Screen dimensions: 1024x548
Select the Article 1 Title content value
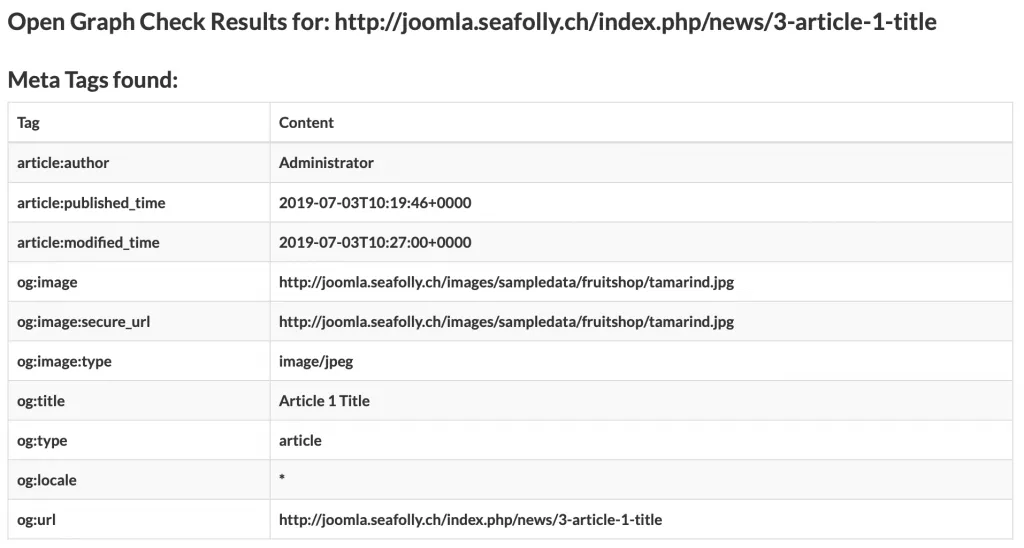[x=324, y=401]
